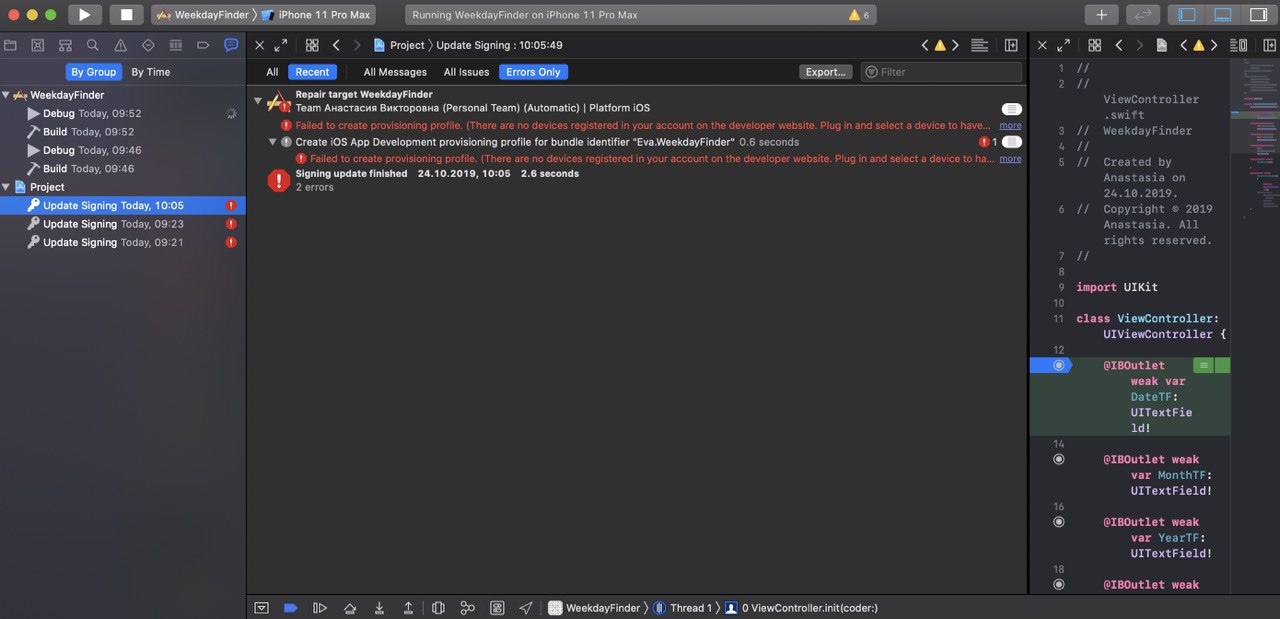Open Add Editor button in report editor
Viewport: 1280px width, 619px height.
click(x=1011, y=45)
